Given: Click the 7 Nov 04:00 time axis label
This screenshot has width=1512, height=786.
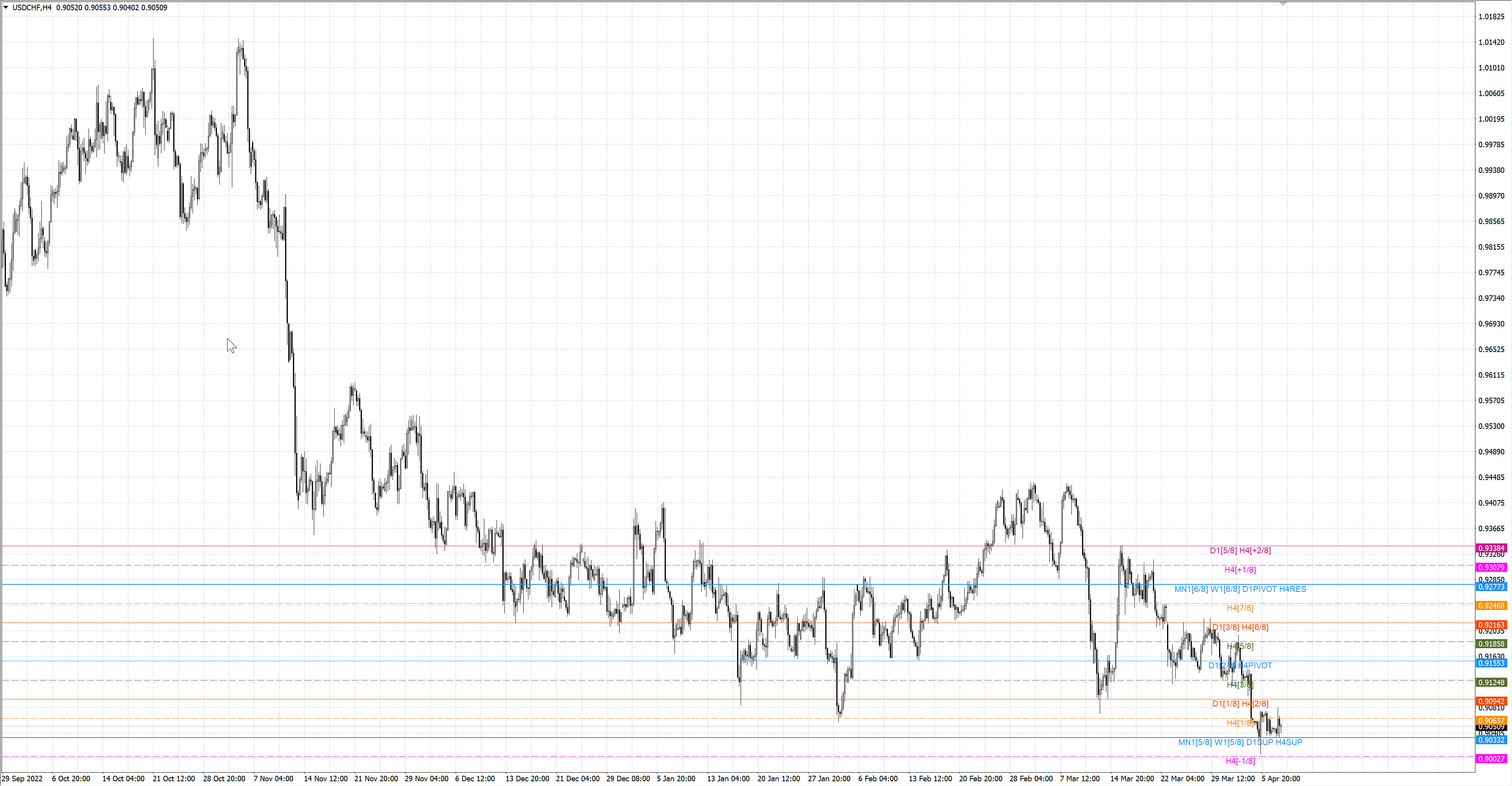Looking at the screenshot, I should [x=274, y=779].
